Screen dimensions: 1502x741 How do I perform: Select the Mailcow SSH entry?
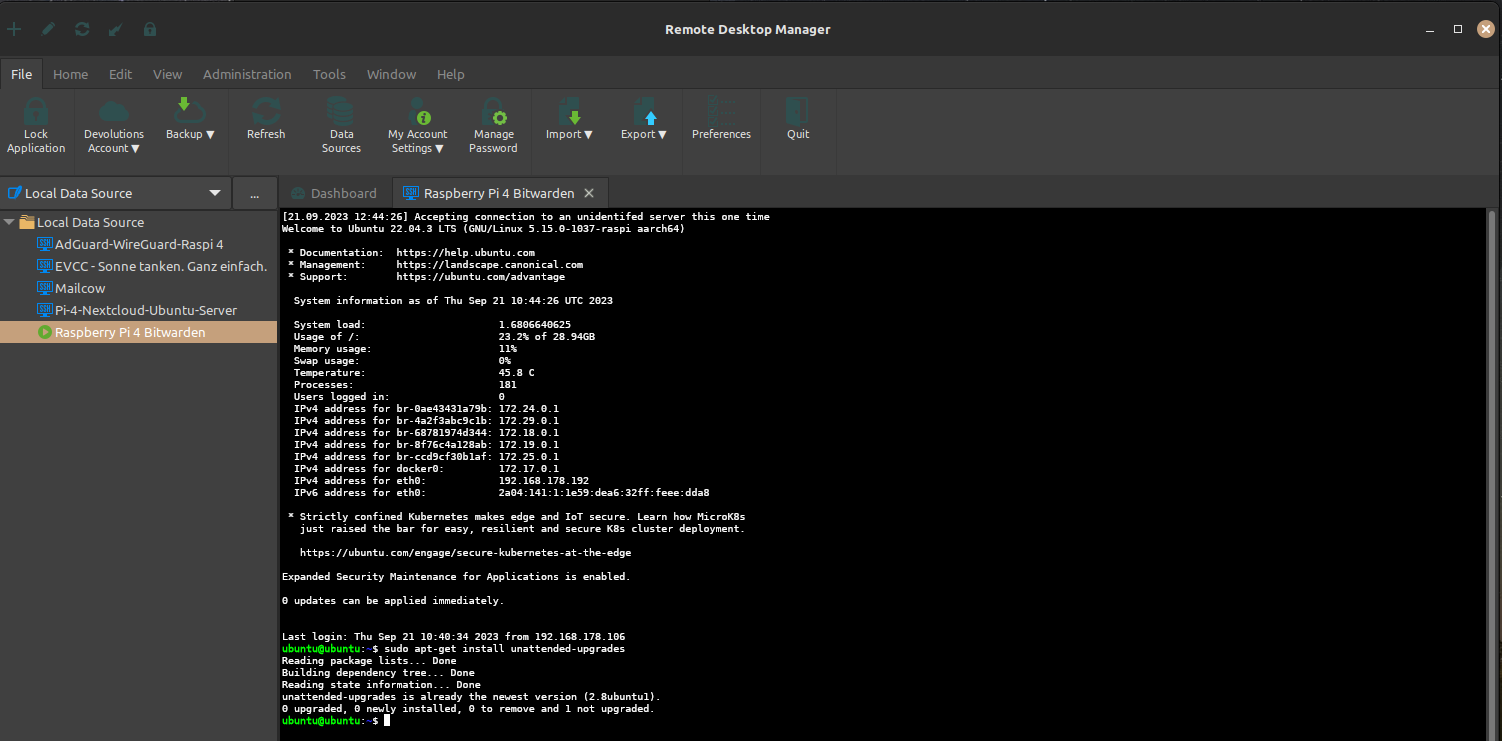tap(80, 288)
